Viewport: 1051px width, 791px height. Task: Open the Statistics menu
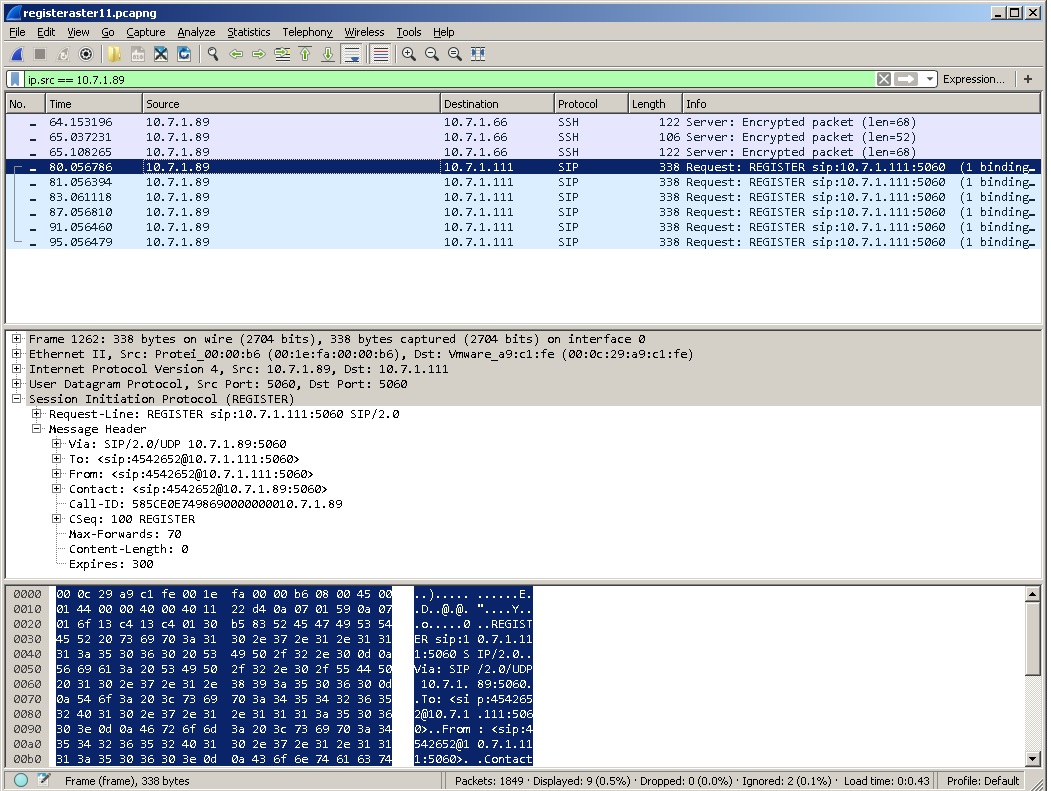point(248,32)
